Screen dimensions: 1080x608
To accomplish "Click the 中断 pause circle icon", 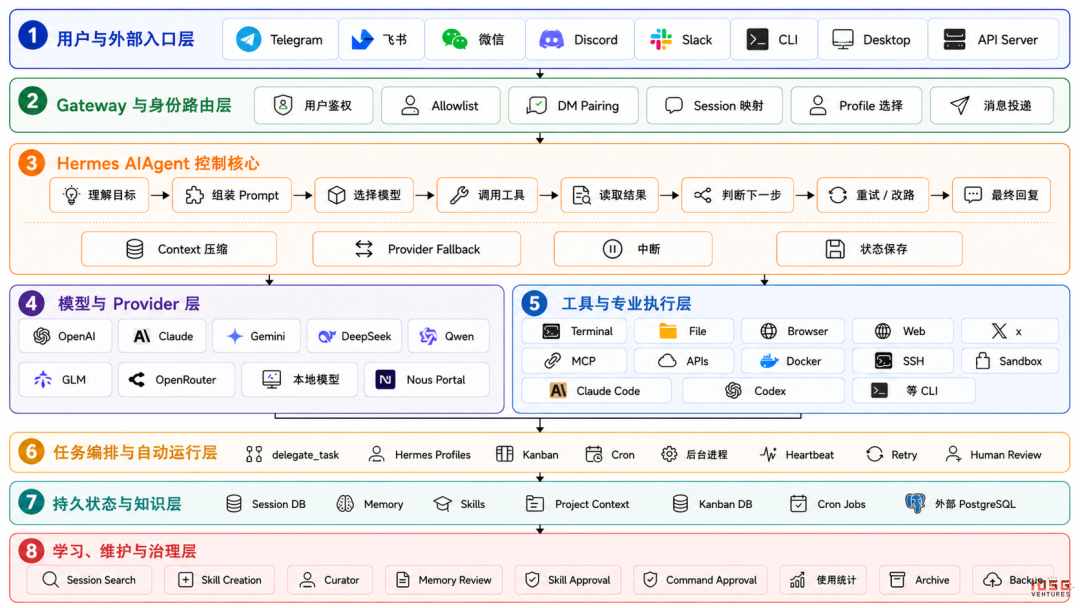I will click(x=612, y=249).
